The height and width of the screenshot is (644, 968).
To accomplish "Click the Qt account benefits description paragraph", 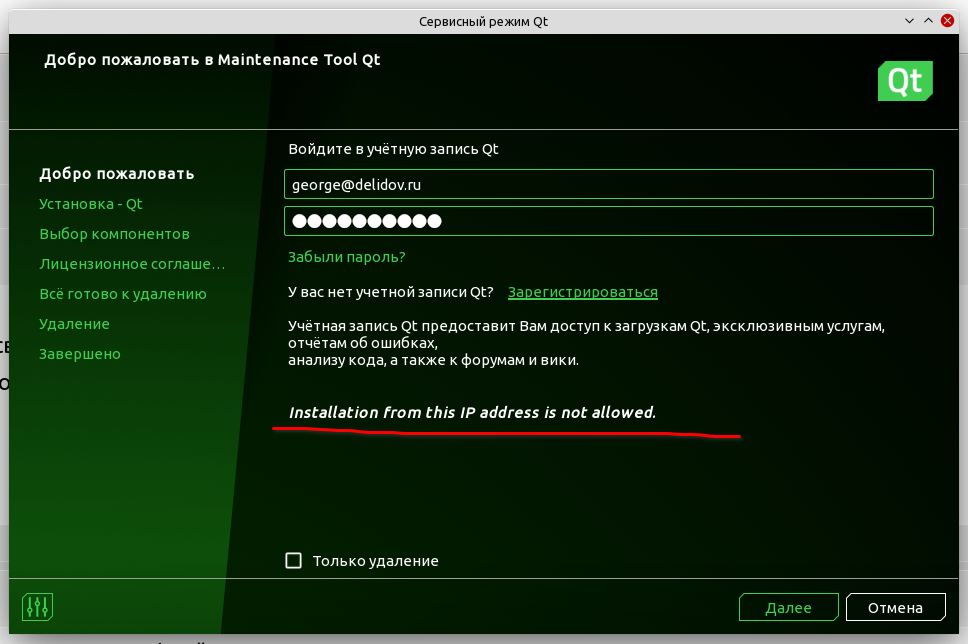I will [586, 343].
